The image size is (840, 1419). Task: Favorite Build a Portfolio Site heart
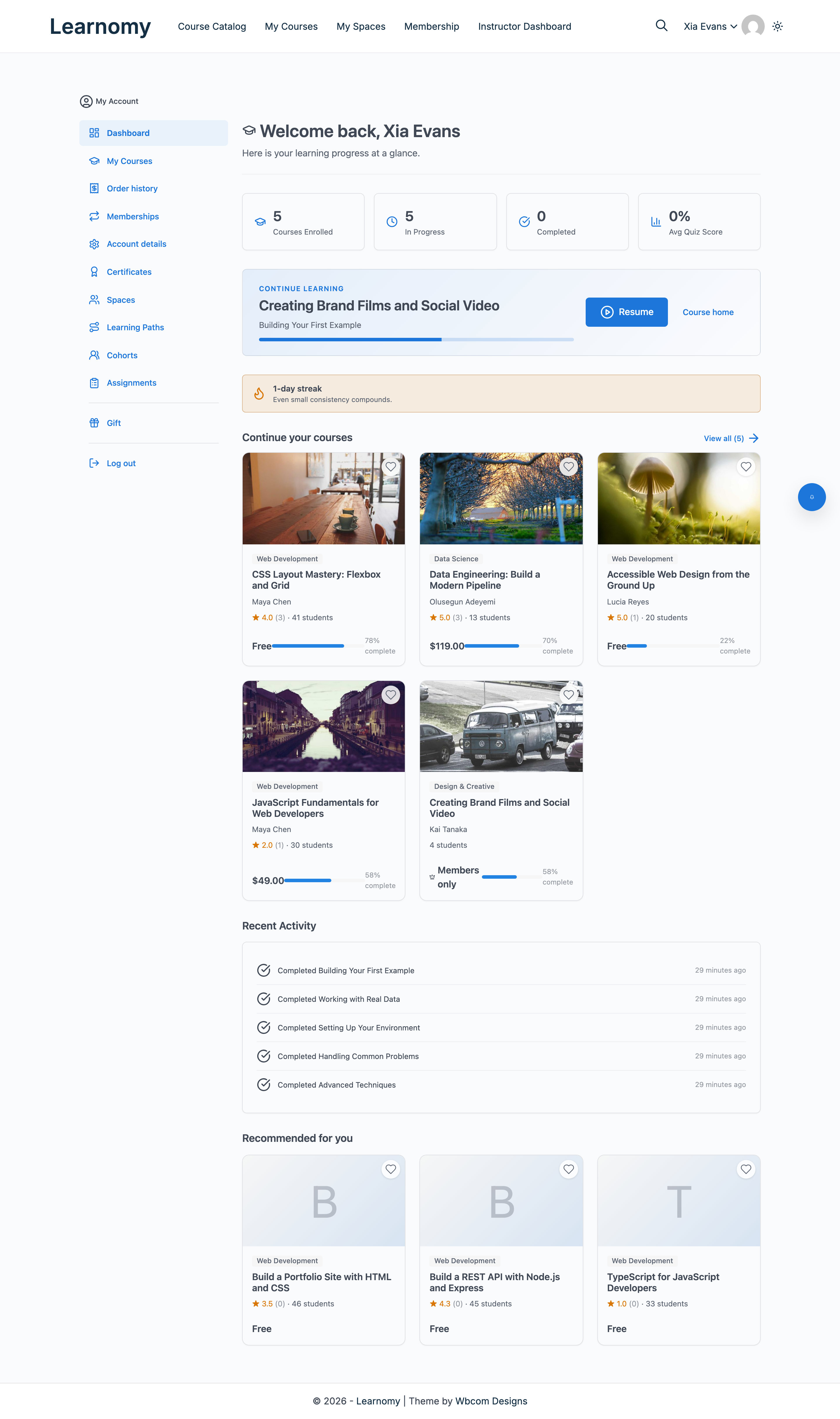pyautogui.click(x=391, y=1169)
